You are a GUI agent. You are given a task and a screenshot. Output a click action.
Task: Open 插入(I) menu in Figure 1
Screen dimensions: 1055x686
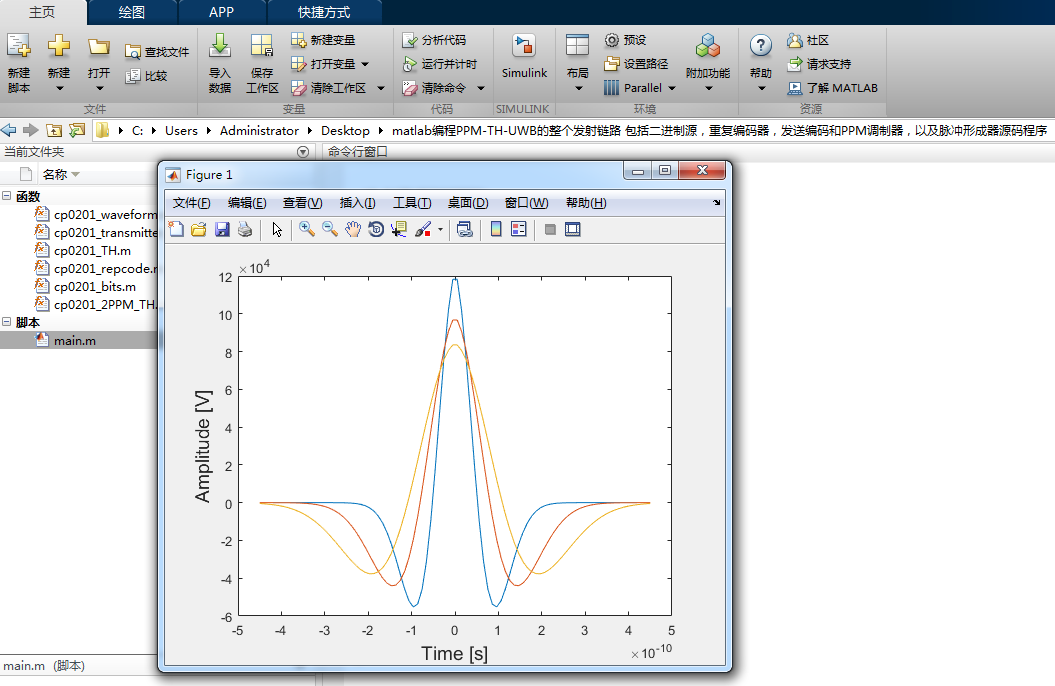[357, 202]
